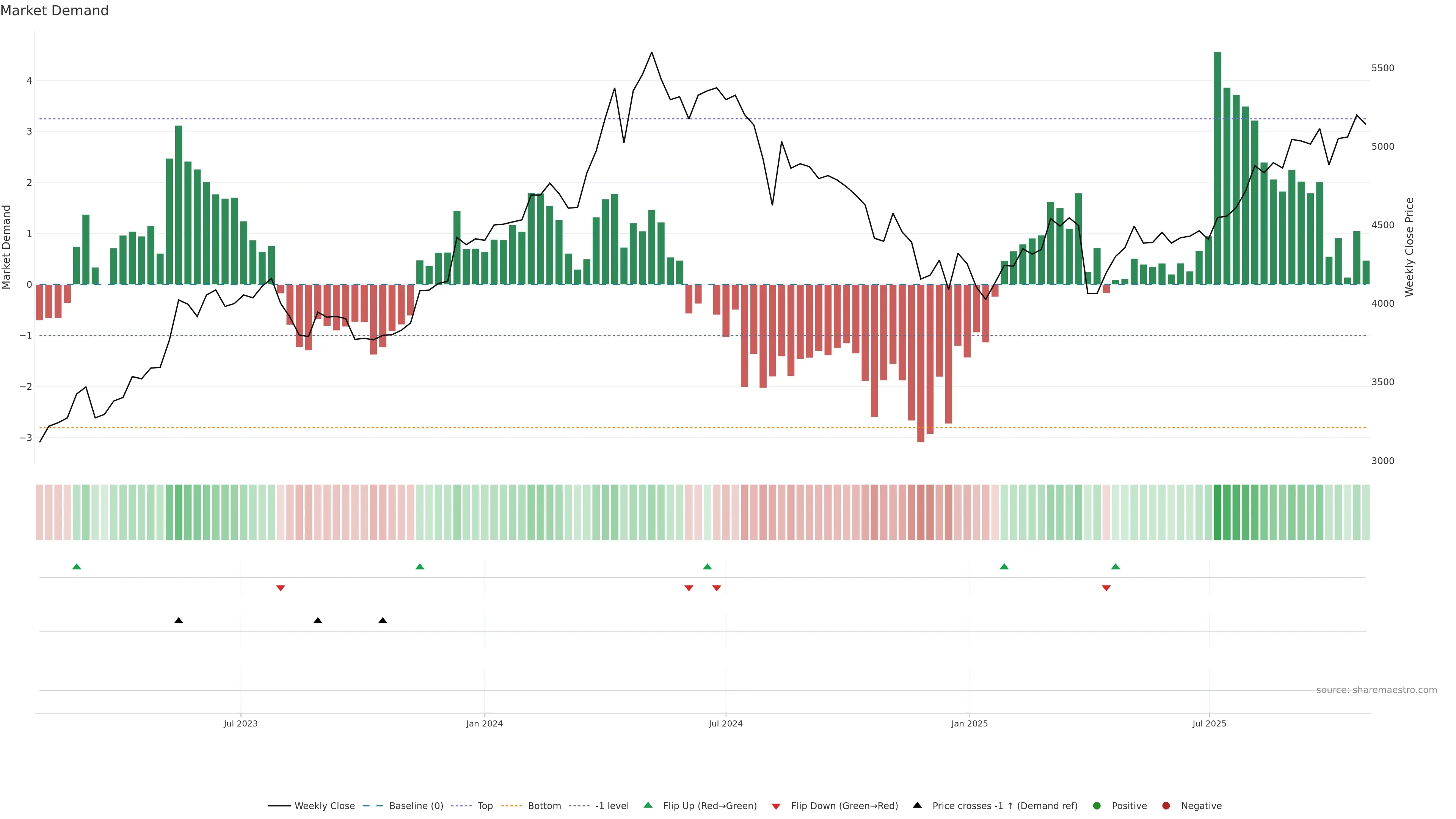This screenshot has width=1456, height=819.
Task: Click the source: sharemaestro.com text
Action: pos(1376,690)
